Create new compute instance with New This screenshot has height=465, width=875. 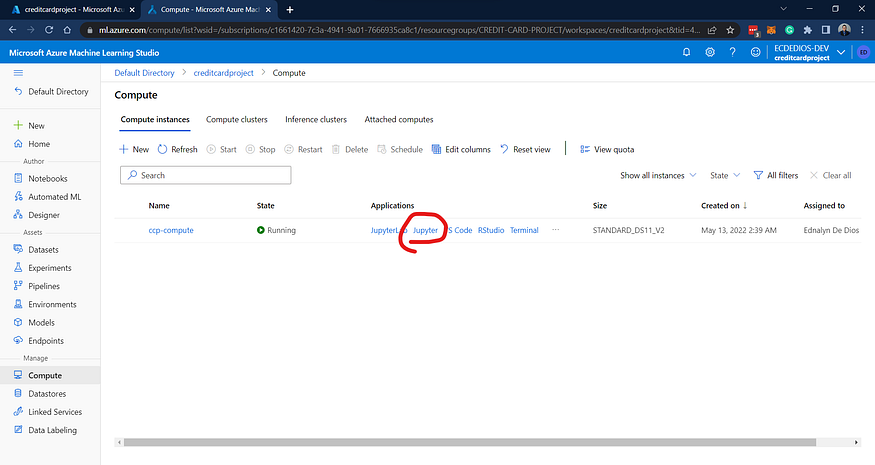click(134, 150)
